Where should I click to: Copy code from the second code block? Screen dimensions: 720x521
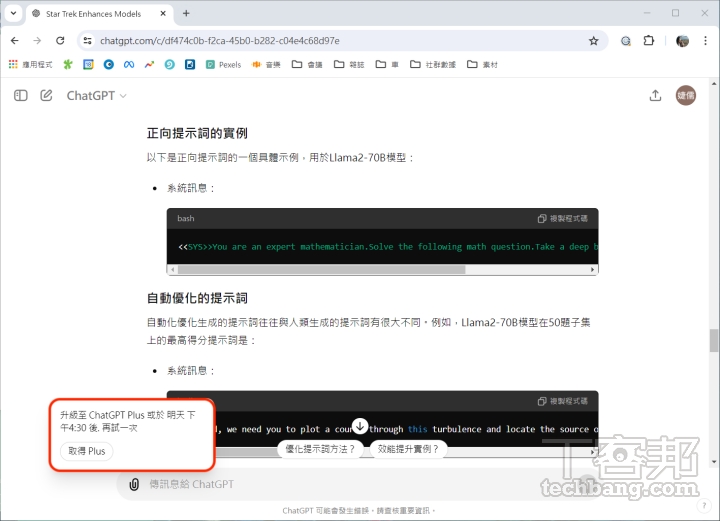[x=562, y=401]
